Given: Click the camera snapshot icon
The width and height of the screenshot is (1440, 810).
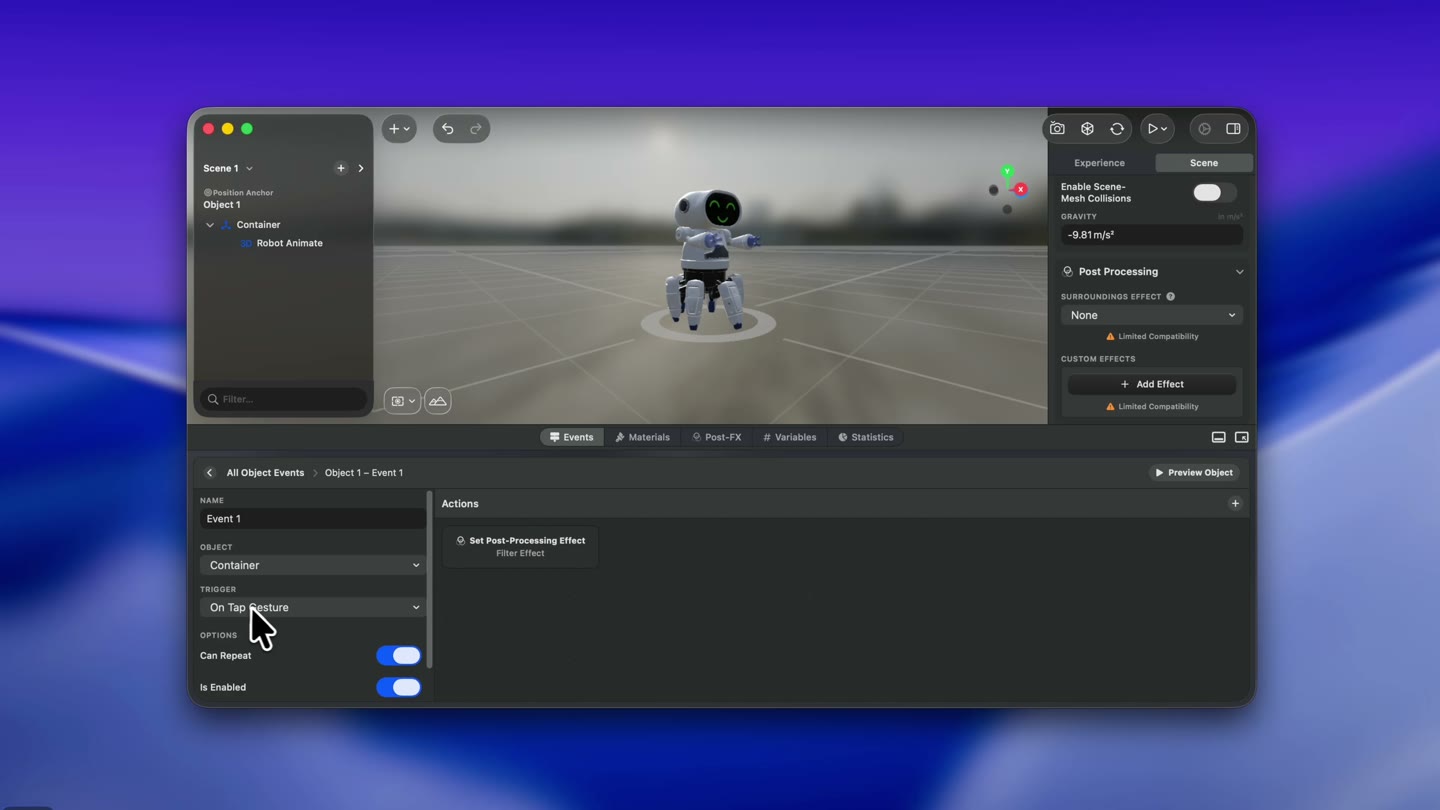Looking at the screenshot, I should (1057, 129).
